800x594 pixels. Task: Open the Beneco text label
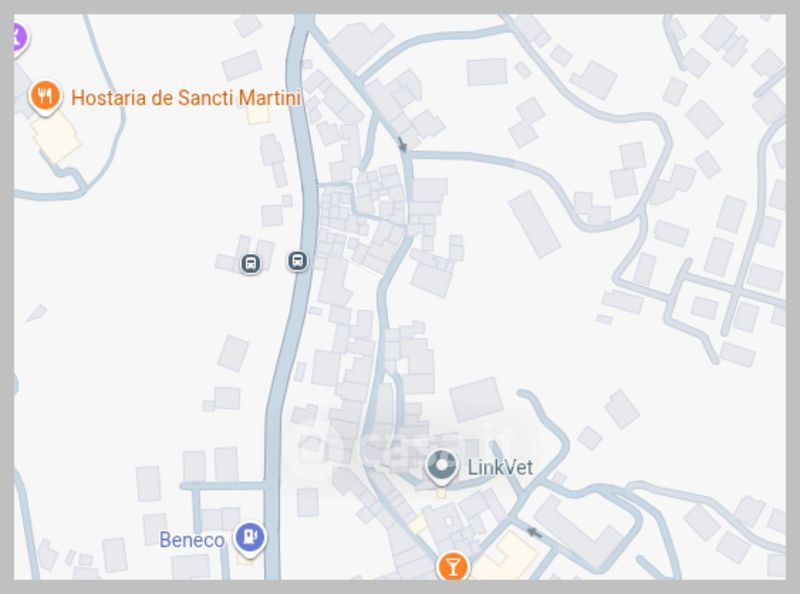[192, 540]
